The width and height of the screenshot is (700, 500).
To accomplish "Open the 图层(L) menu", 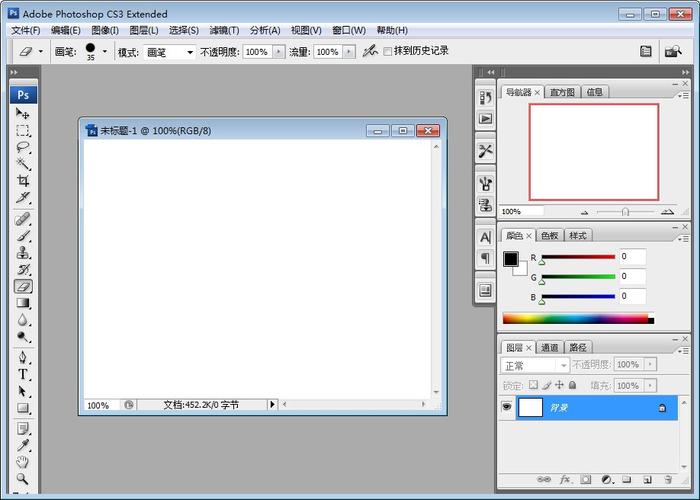I will point(144,30).
